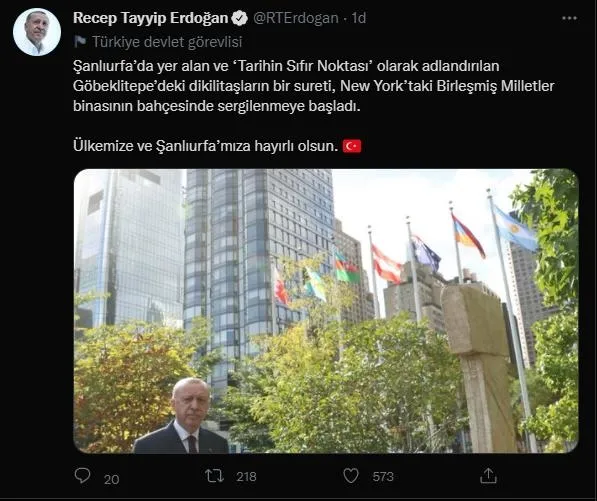Click the tweet text about Göbeklitepe
Viewport: 597px width, 501px height.
313,86
